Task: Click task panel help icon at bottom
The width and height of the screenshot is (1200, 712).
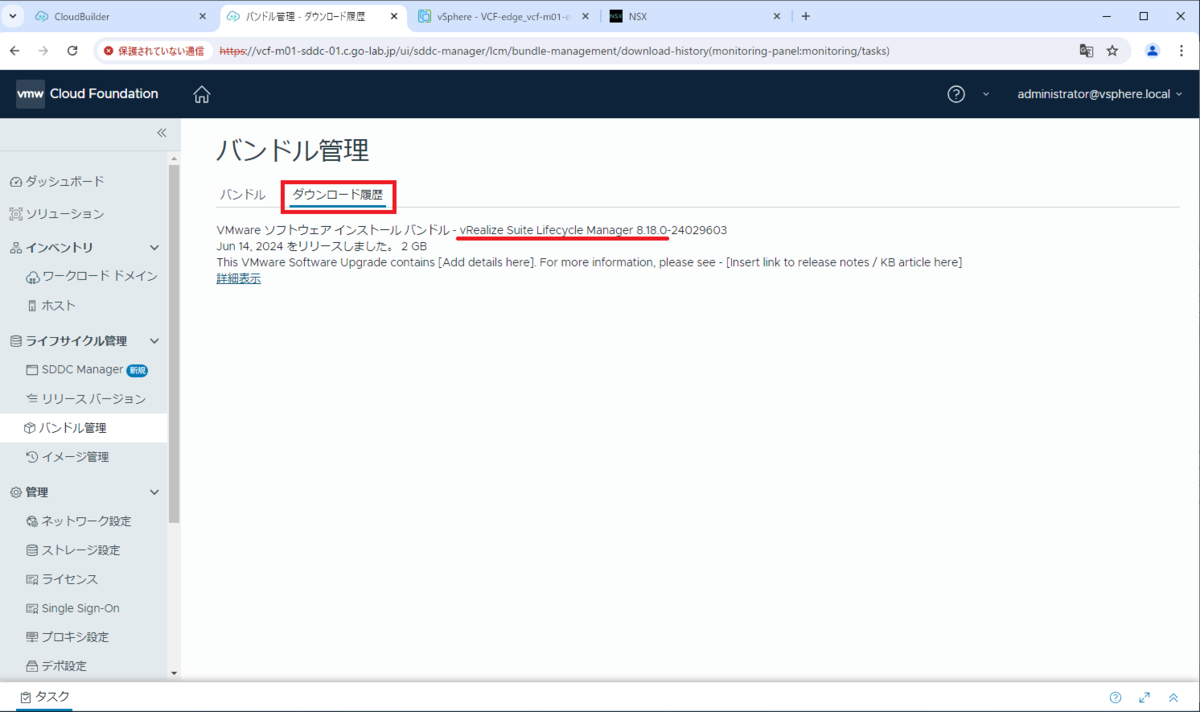Action: 1115,698
